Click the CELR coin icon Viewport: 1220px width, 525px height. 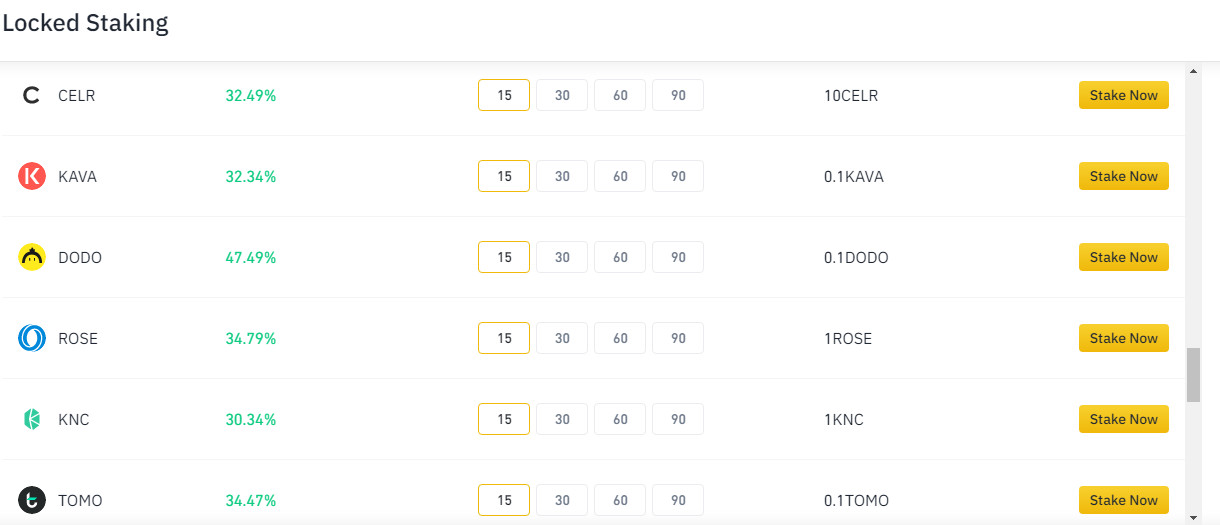click(31, 96)
